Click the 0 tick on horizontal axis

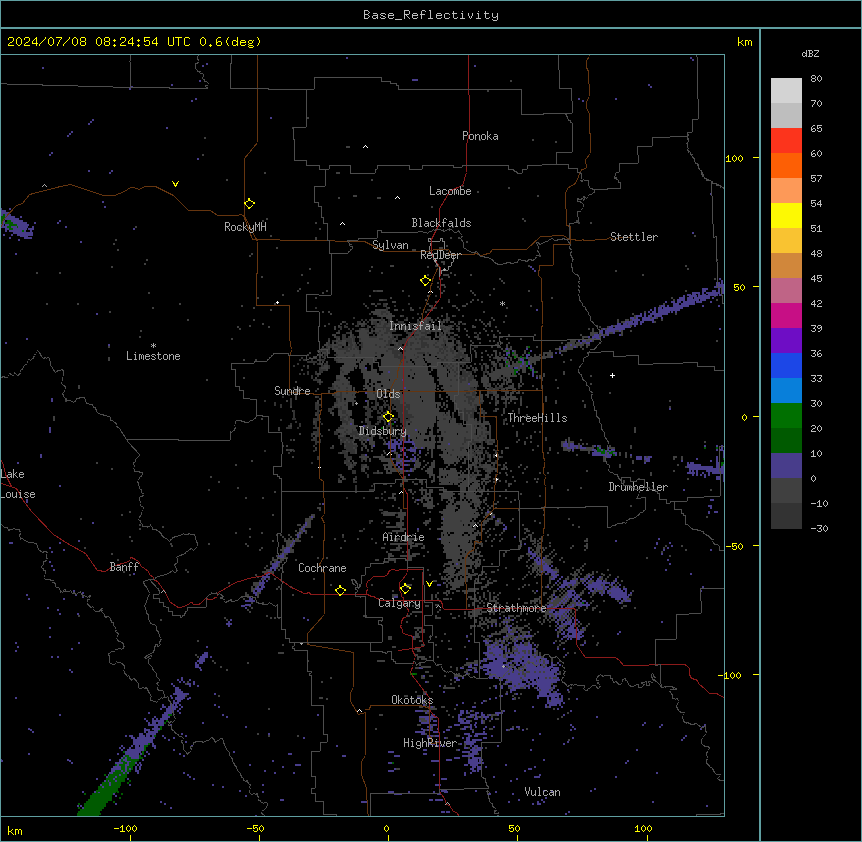point(386,828)
